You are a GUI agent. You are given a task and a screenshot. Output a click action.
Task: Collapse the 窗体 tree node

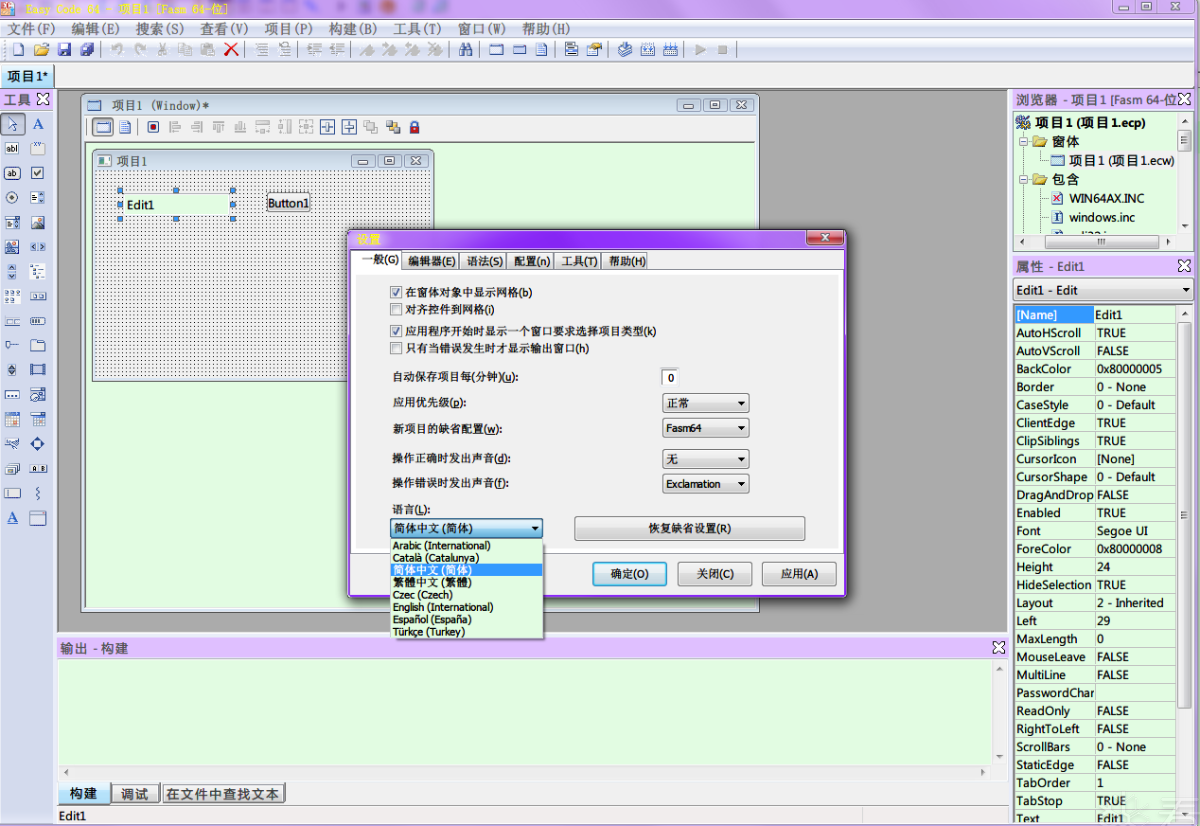1024,142
